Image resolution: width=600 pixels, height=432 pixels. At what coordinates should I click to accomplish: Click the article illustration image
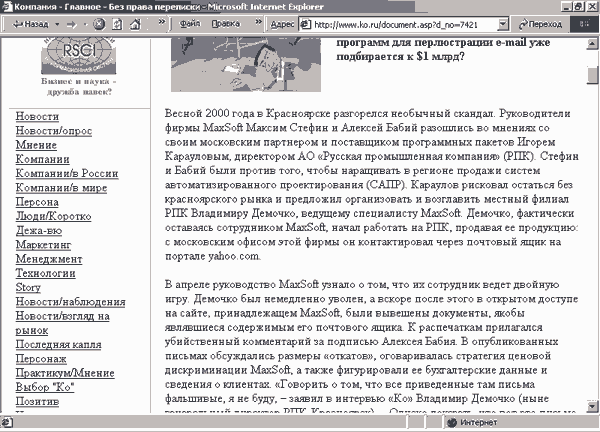point(246,65)
